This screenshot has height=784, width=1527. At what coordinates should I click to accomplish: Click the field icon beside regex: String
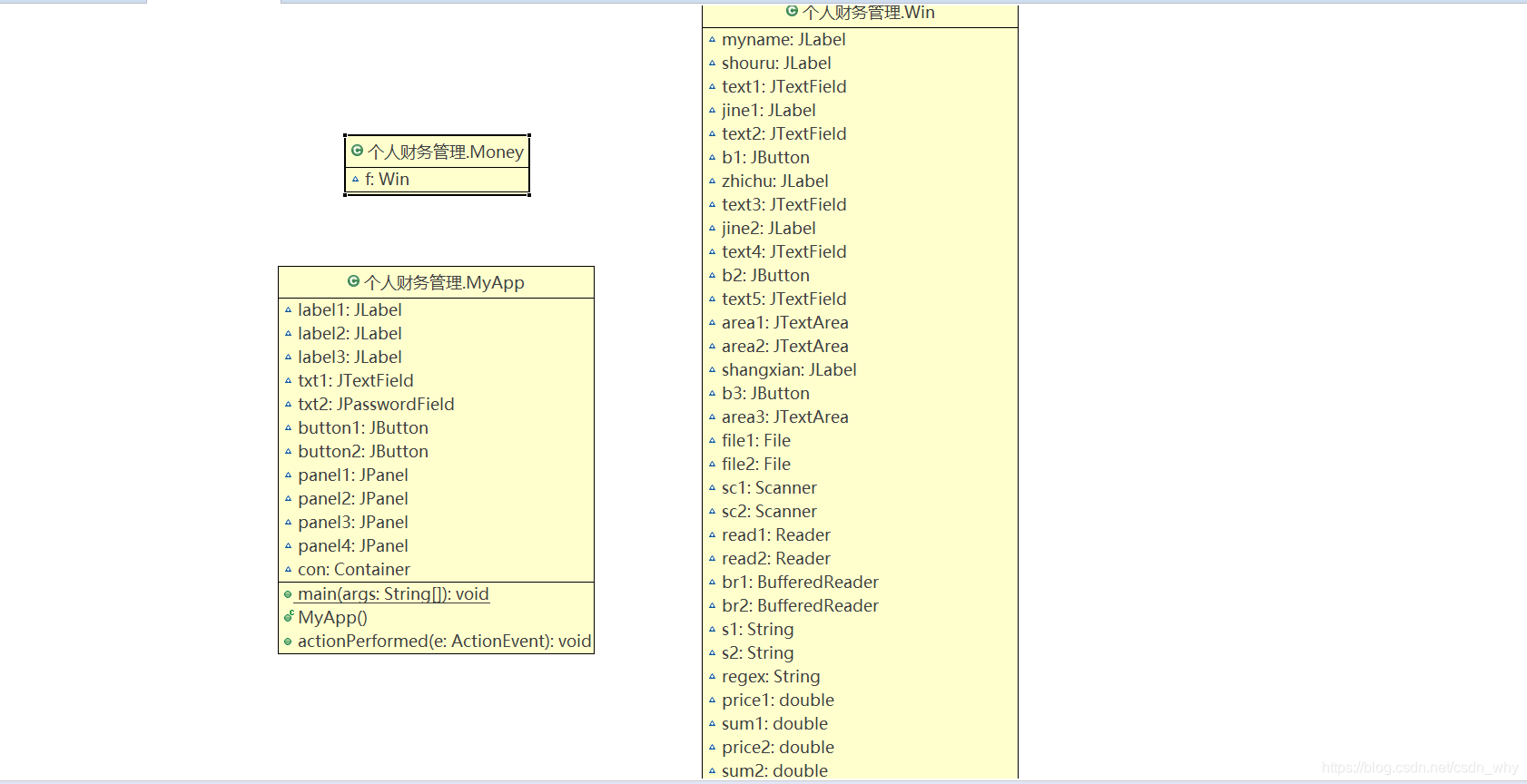click(712, 677)
